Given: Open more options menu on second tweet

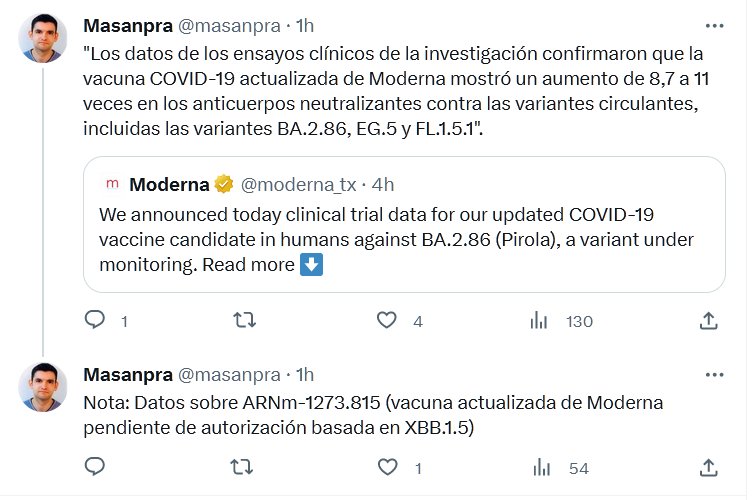Looking at the screenshot, I should 714,374.
